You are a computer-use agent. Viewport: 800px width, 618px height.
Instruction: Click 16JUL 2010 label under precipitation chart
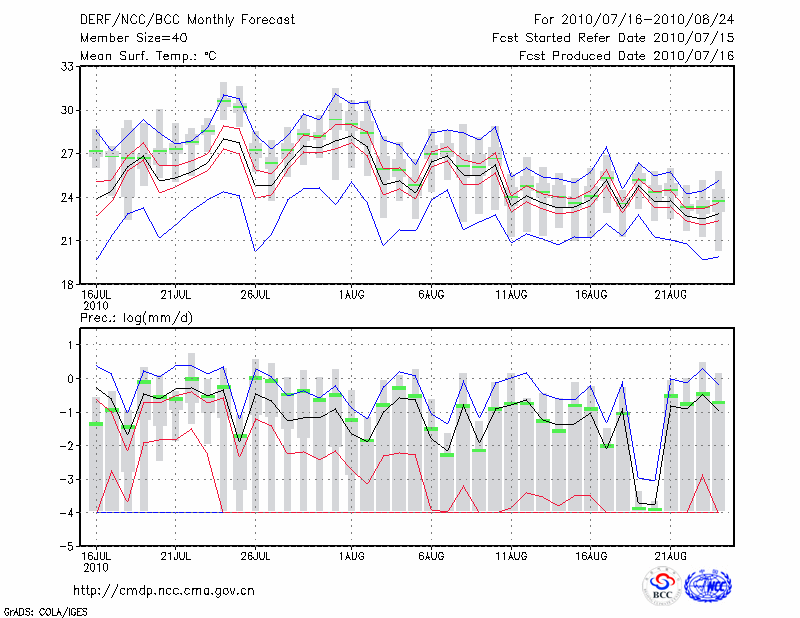pos(95,561)
